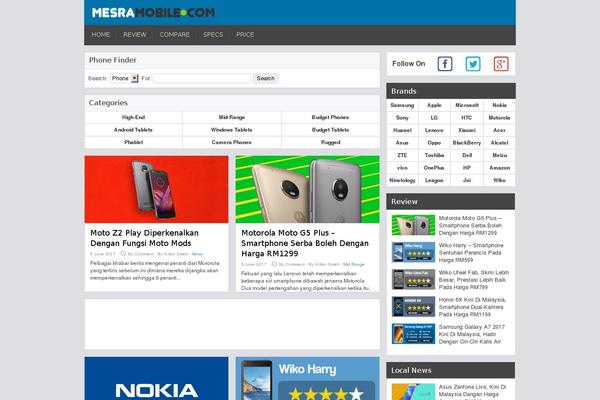Open Asus Zenfone Live news thumbnail
Viewport: 600px width, 400px height.
point(413,392)
